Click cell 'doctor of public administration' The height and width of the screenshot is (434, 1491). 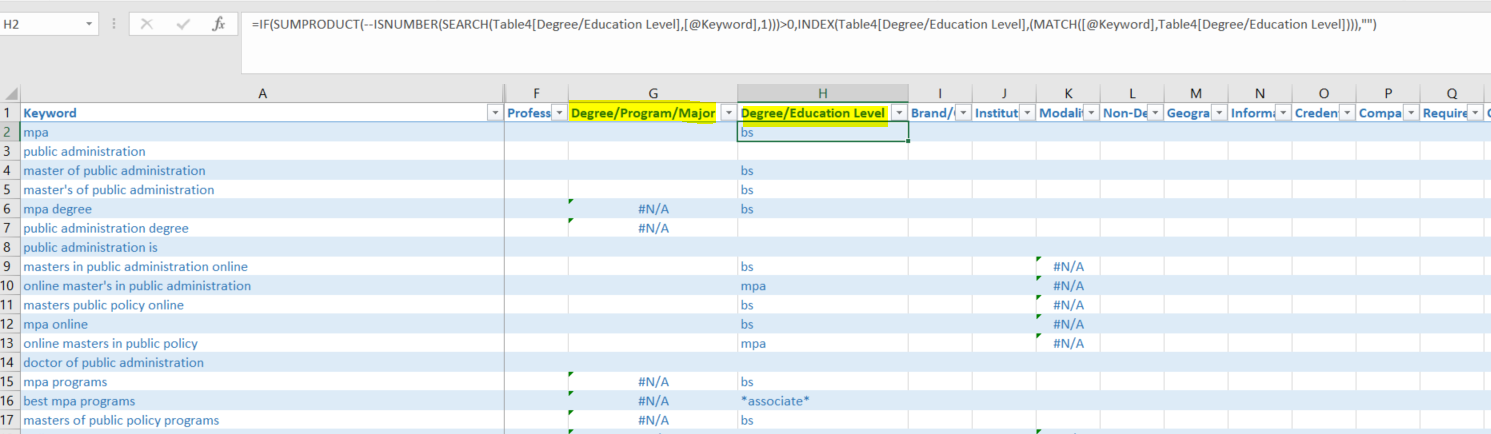(x=262, y=363)
